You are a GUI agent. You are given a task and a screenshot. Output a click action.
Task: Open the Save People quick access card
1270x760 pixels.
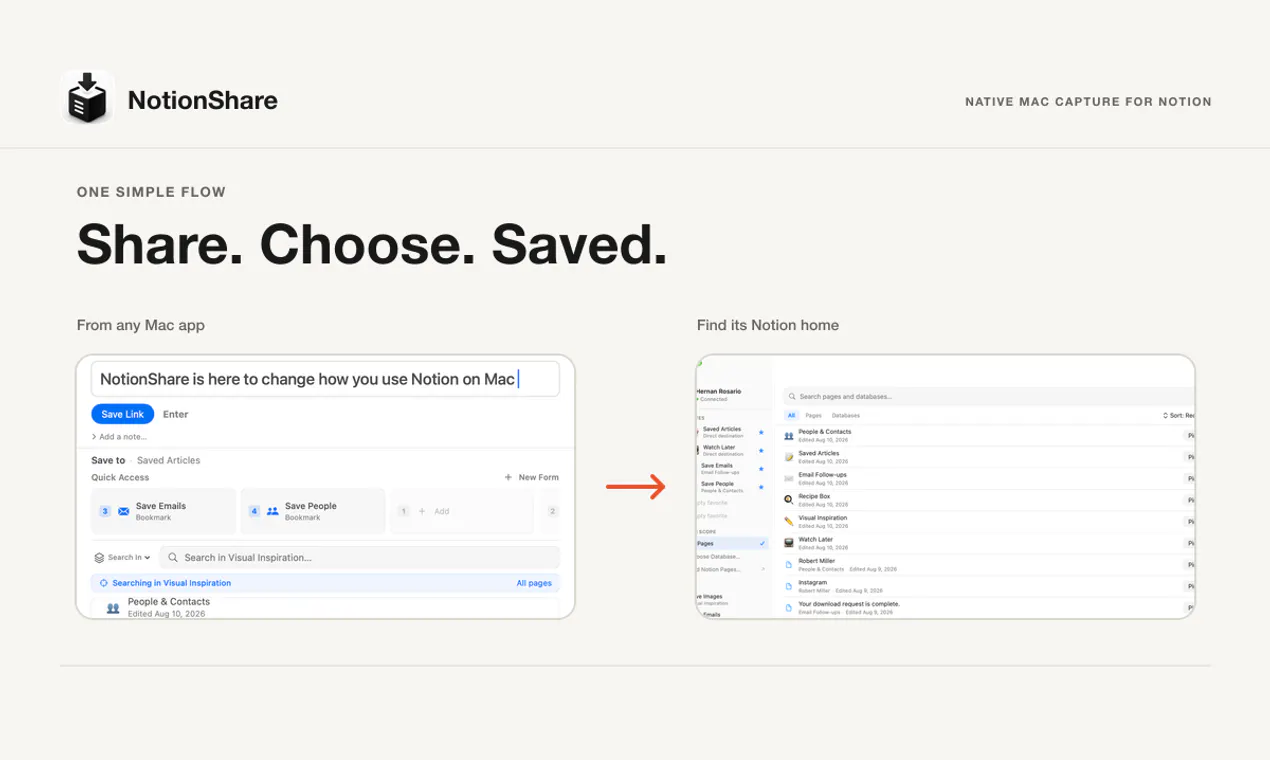click(x=313, y=511)
